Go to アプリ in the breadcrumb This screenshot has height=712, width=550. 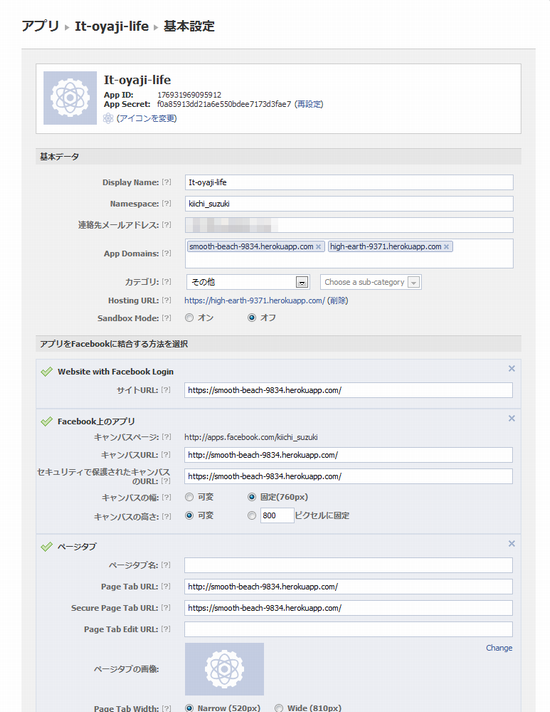(x=40, y=26)
